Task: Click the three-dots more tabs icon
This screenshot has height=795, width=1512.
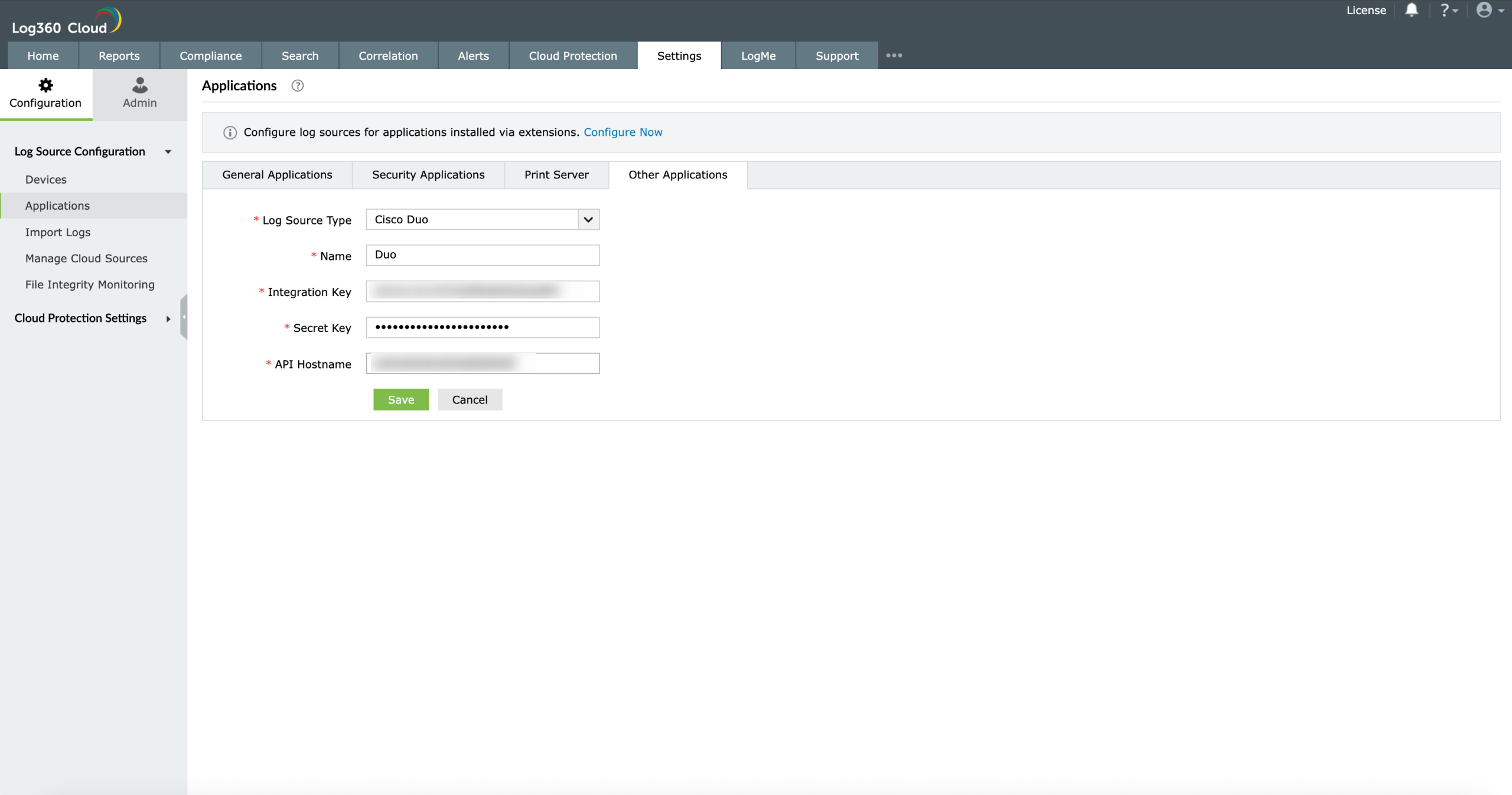Action: coord(894,56)
